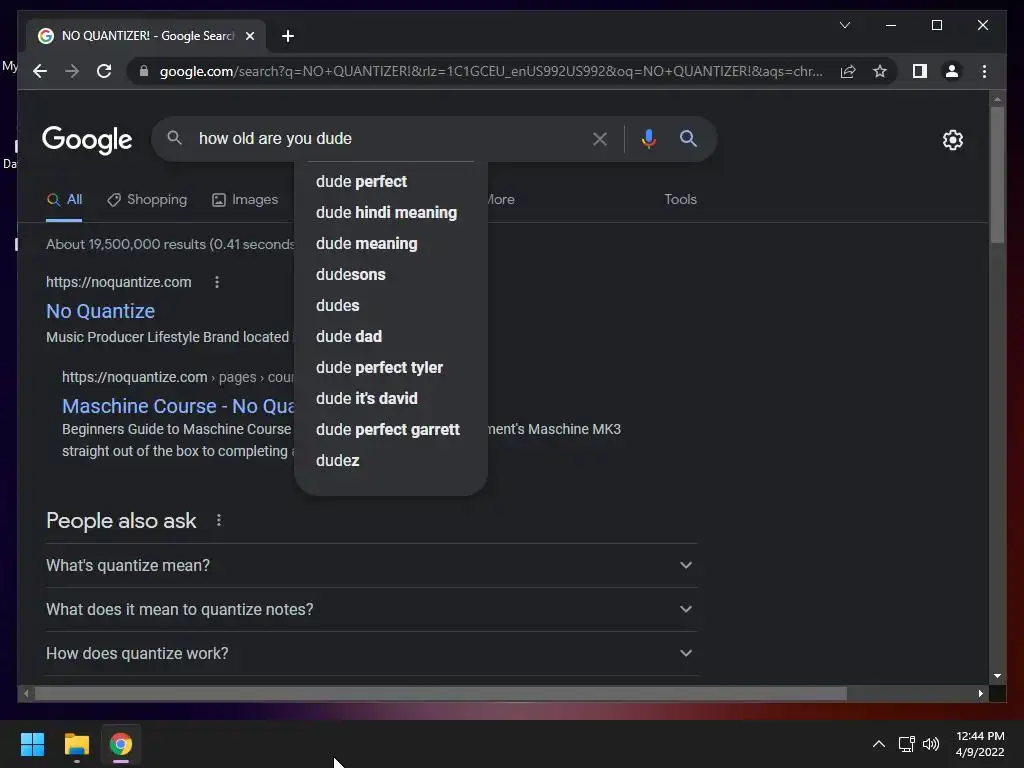Expand 'What's quantize mean?' question
The height and width of the screenshot is (768, 1024).
(372, 566)
